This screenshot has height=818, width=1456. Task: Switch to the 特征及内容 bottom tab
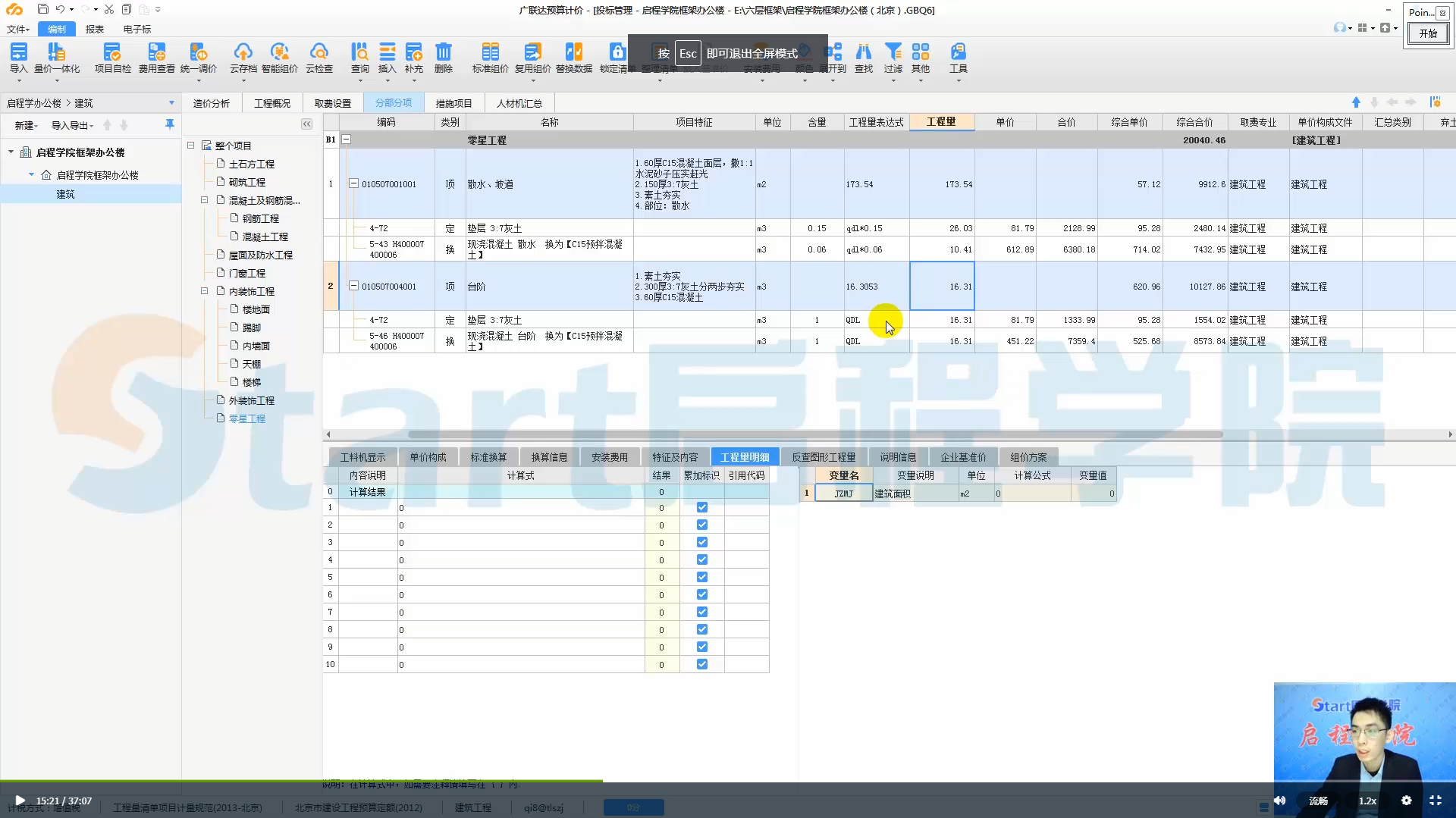pos(675,457)
